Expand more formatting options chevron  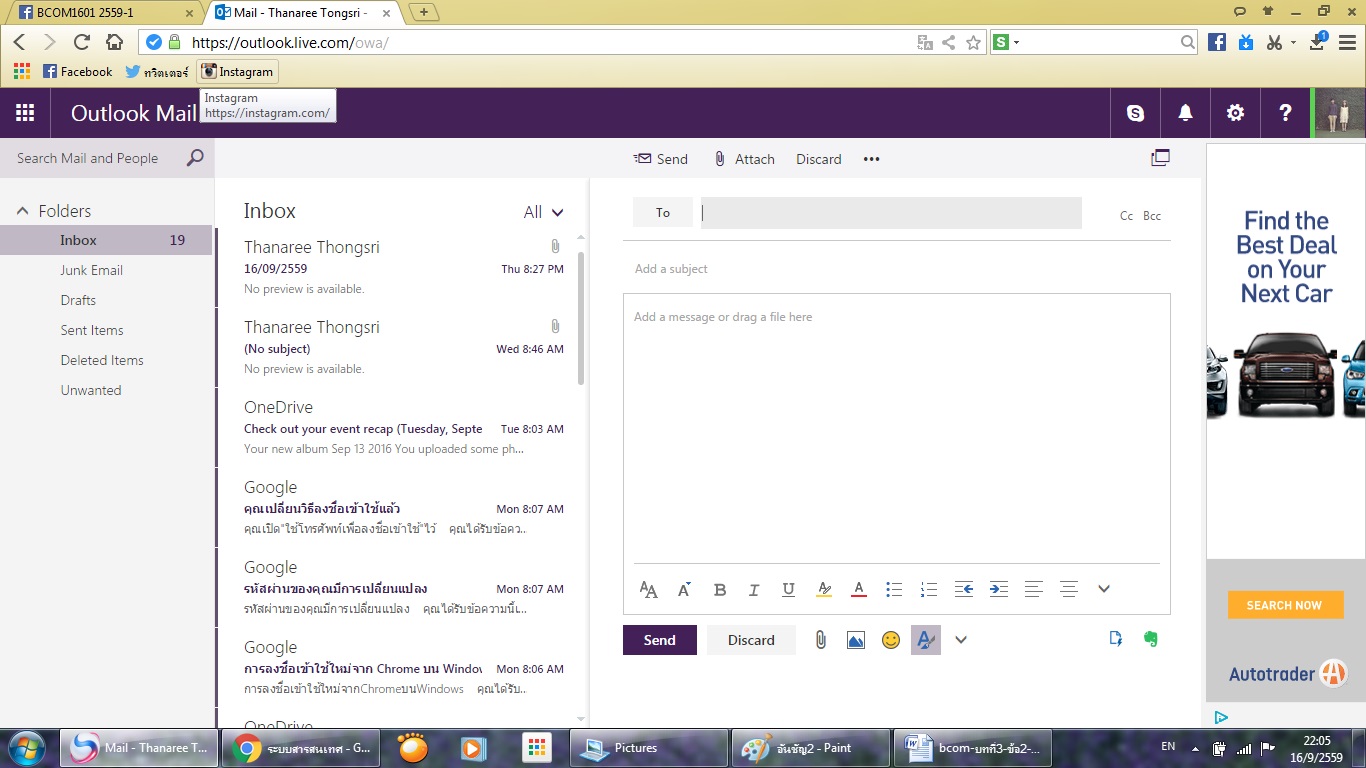(x=1104, y=590)
